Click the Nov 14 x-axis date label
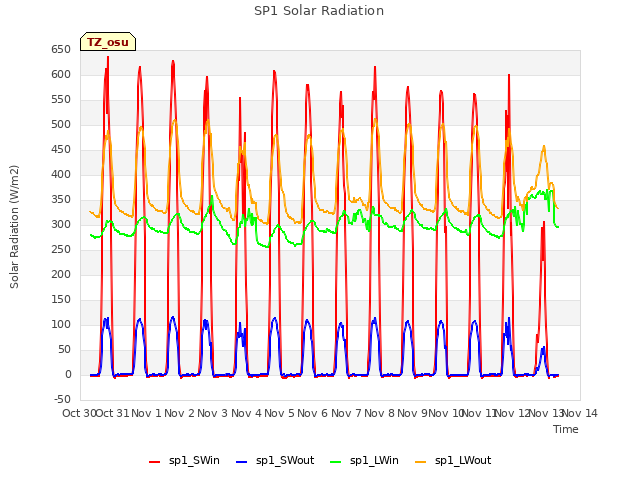Screen dimensions: 640x480 point(580,413)
